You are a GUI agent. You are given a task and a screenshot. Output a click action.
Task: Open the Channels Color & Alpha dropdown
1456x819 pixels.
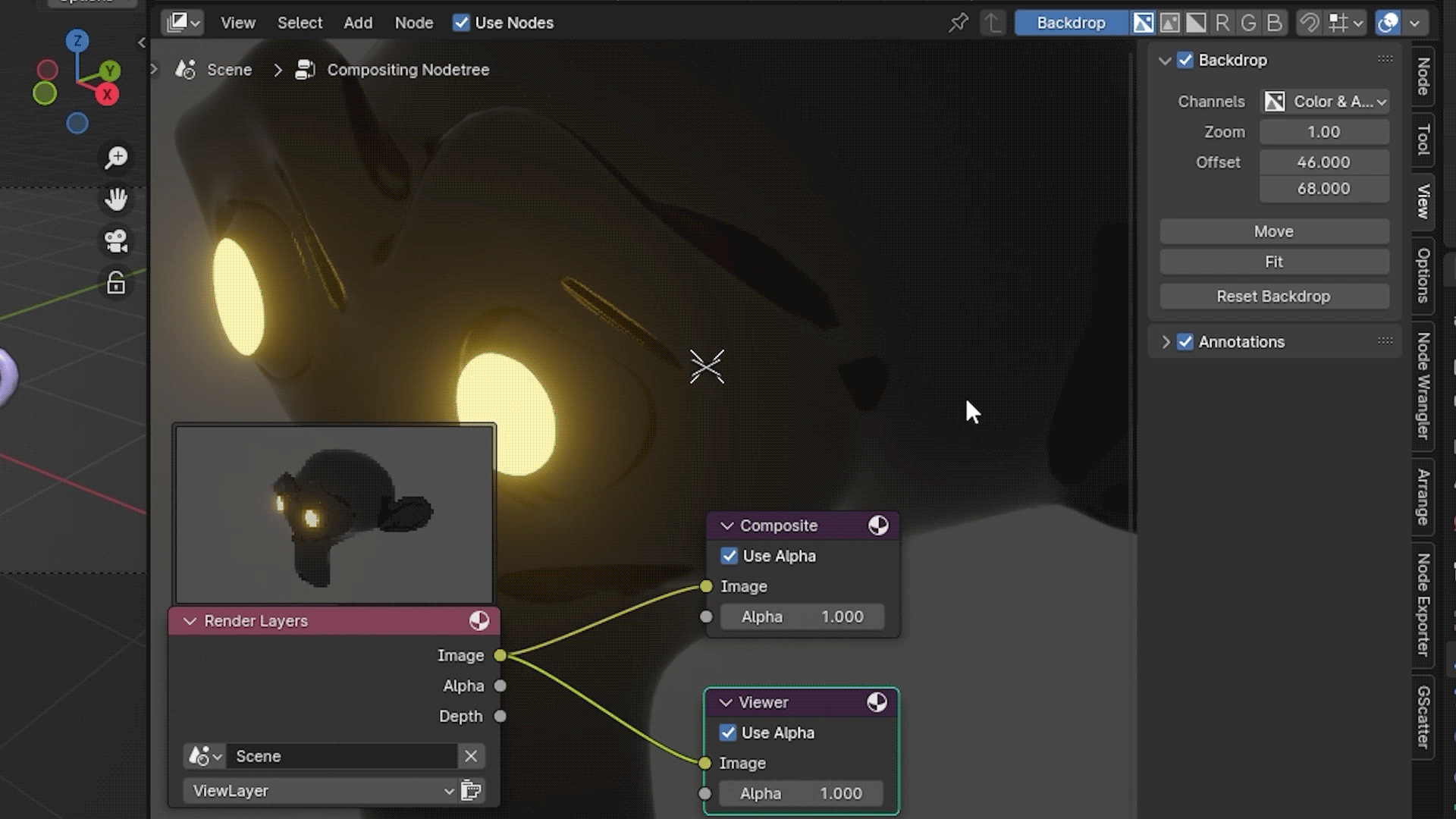(1325, 102)
